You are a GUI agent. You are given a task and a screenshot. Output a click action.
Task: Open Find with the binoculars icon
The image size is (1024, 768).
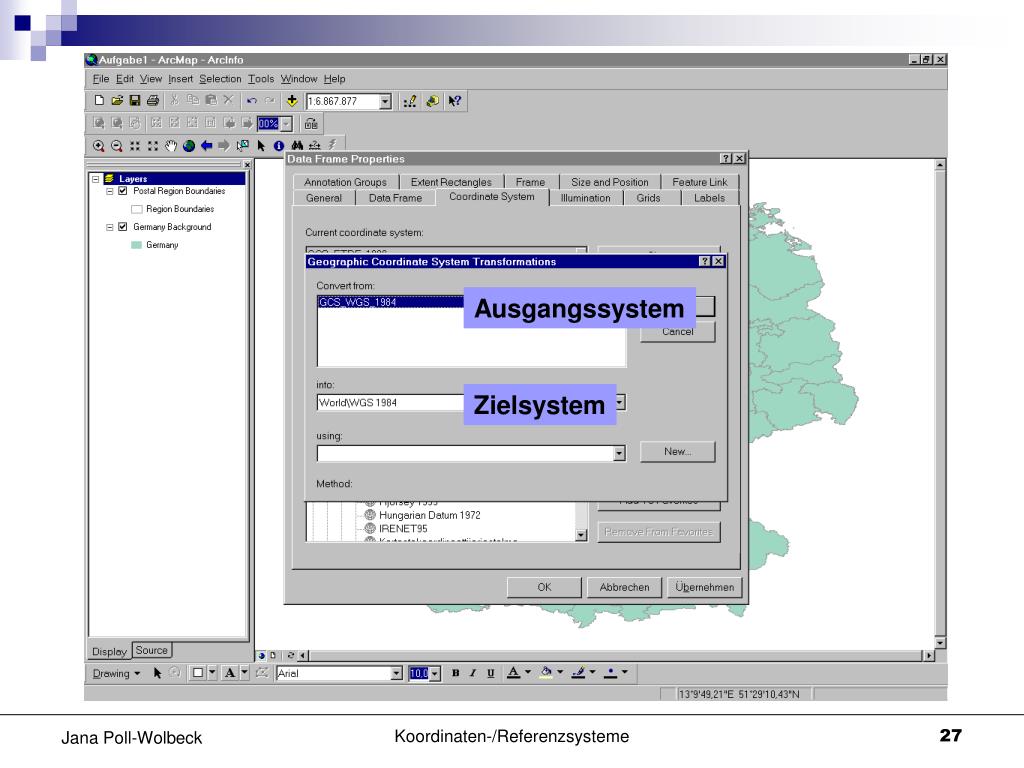297,146
